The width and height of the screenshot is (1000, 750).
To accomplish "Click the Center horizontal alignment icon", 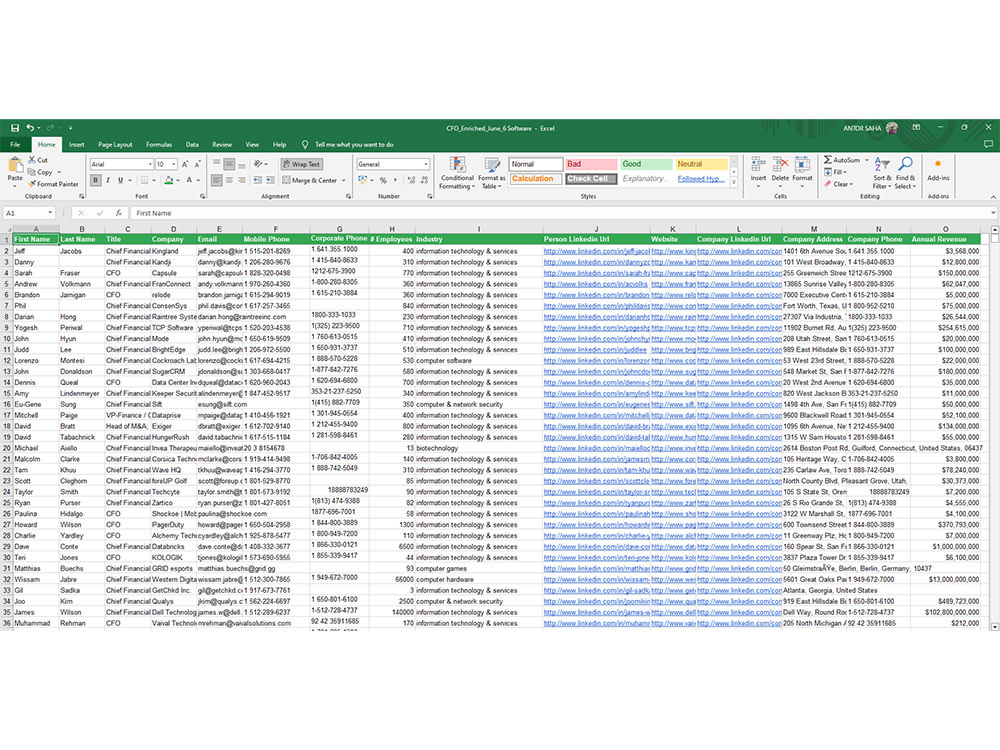I will 230,180.
